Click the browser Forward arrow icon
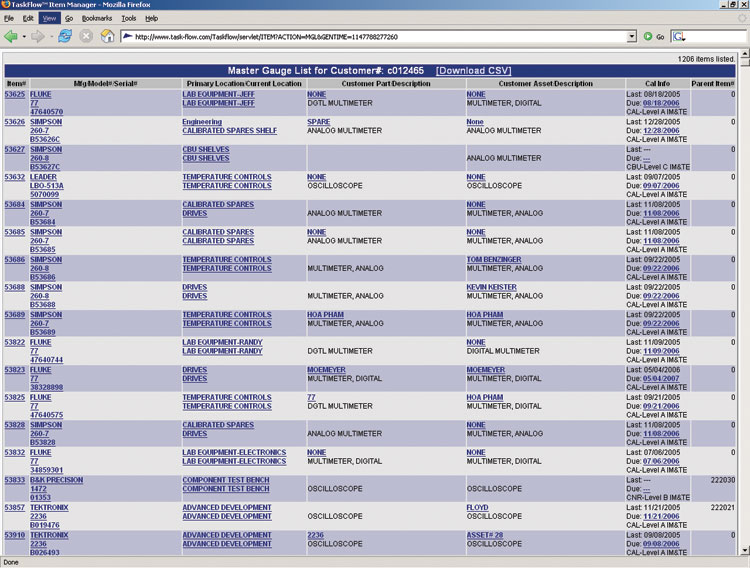Screen dimensions: 750x568 coord(37,36)
